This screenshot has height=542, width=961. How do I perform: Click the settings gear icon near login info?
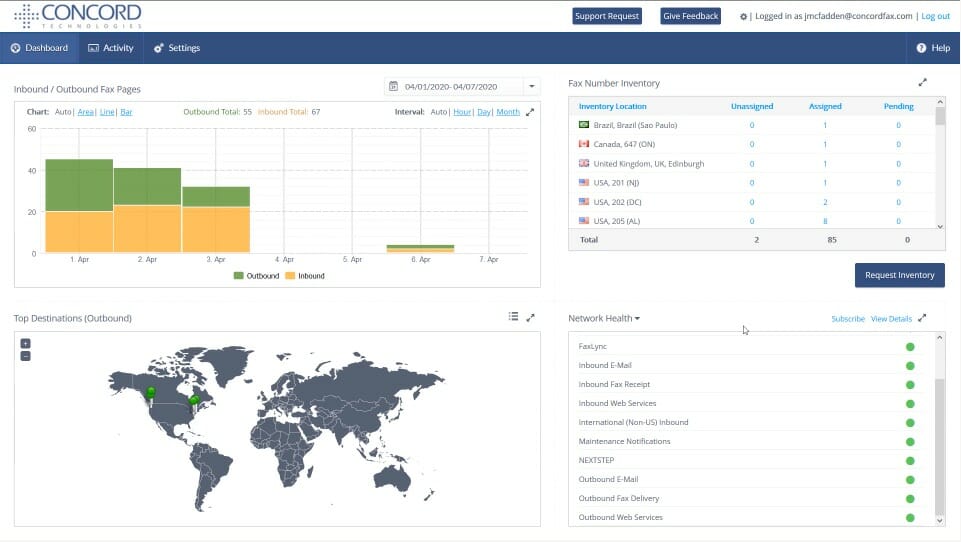[x=743, y=16]
